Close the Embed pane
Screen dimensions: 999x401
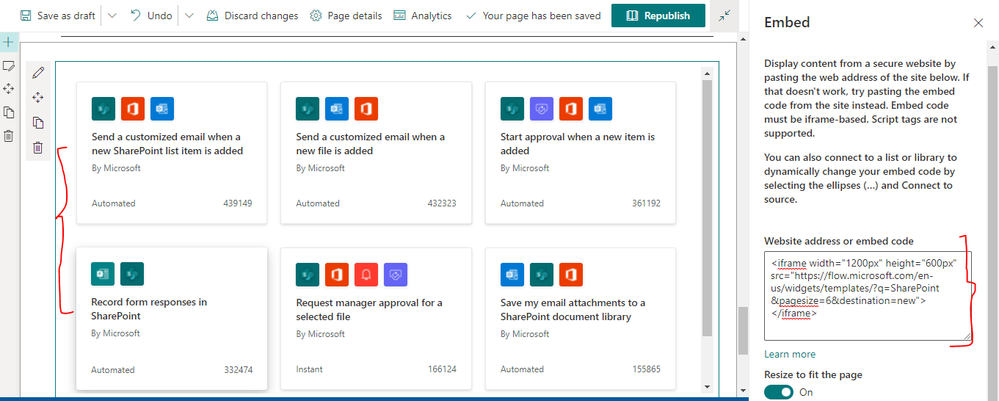tap(979, 23)
